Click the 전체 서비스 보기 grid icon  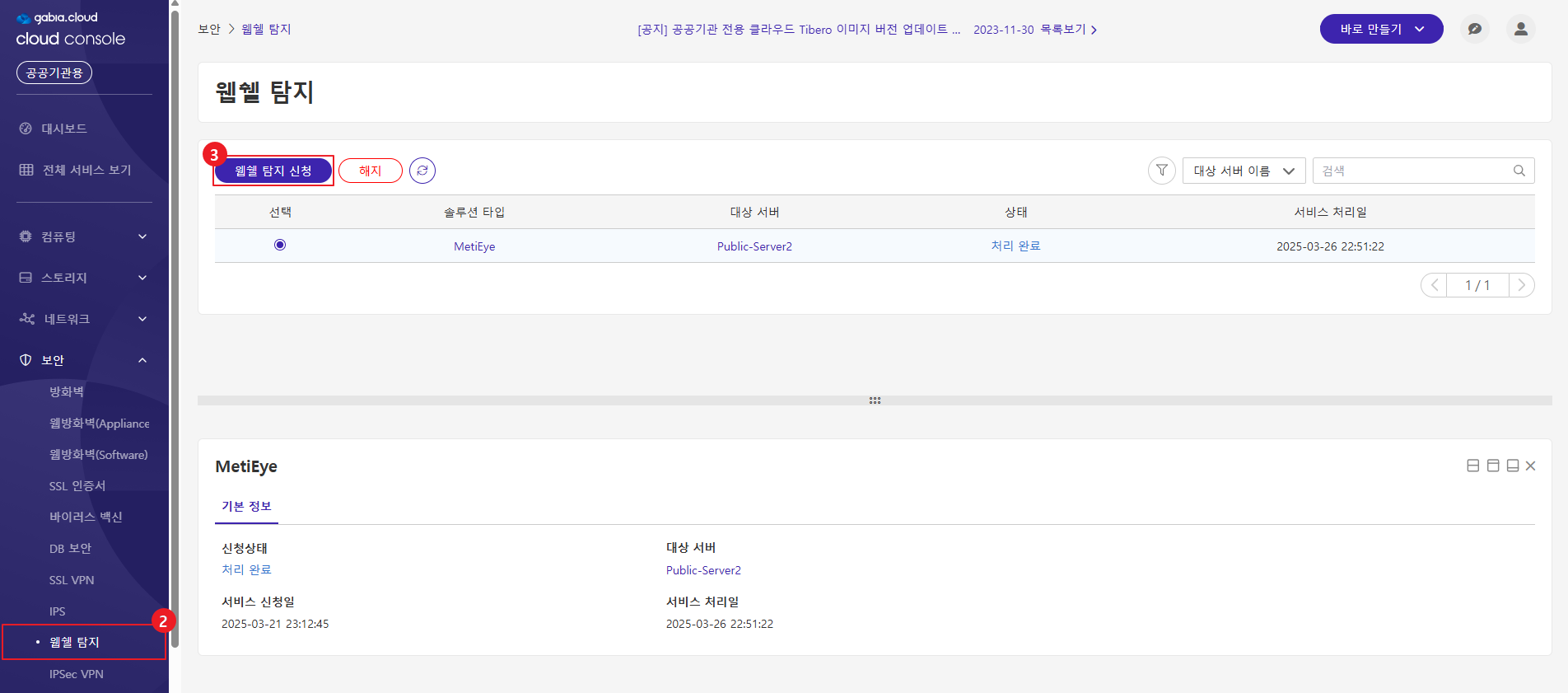26,170
